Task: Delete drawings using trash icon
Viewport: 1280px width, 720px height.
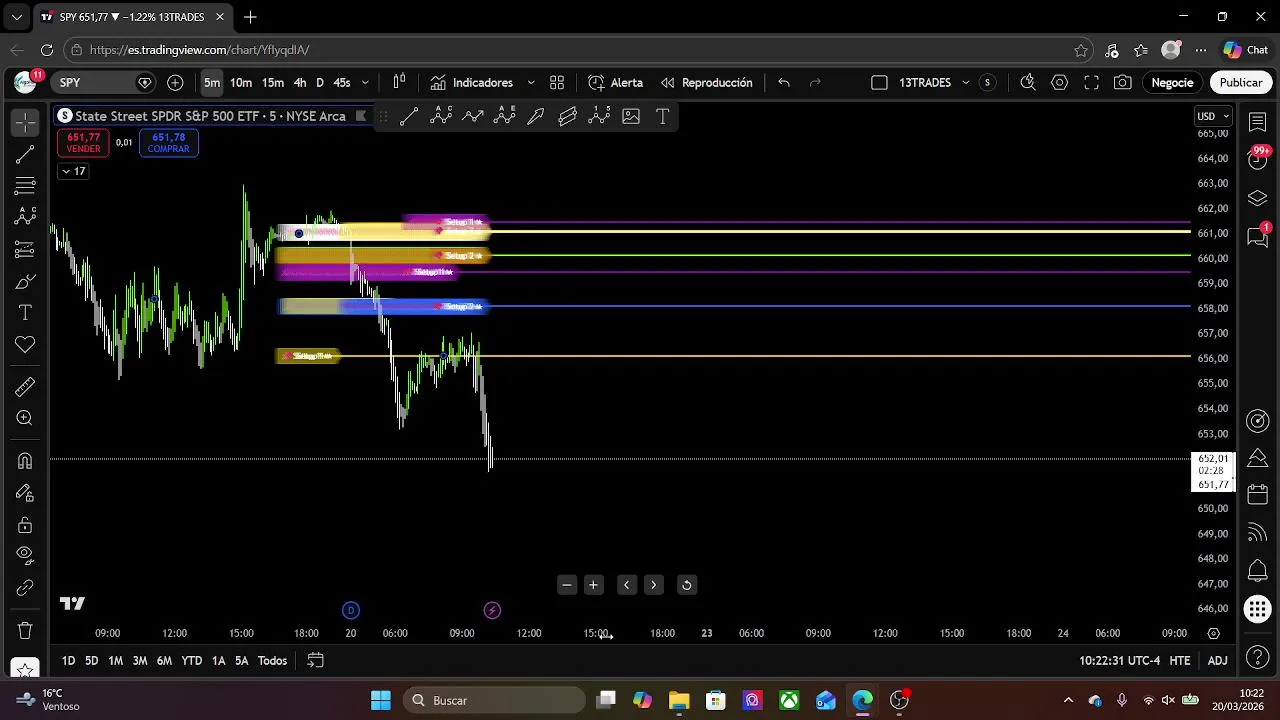Action: point(25,631)
